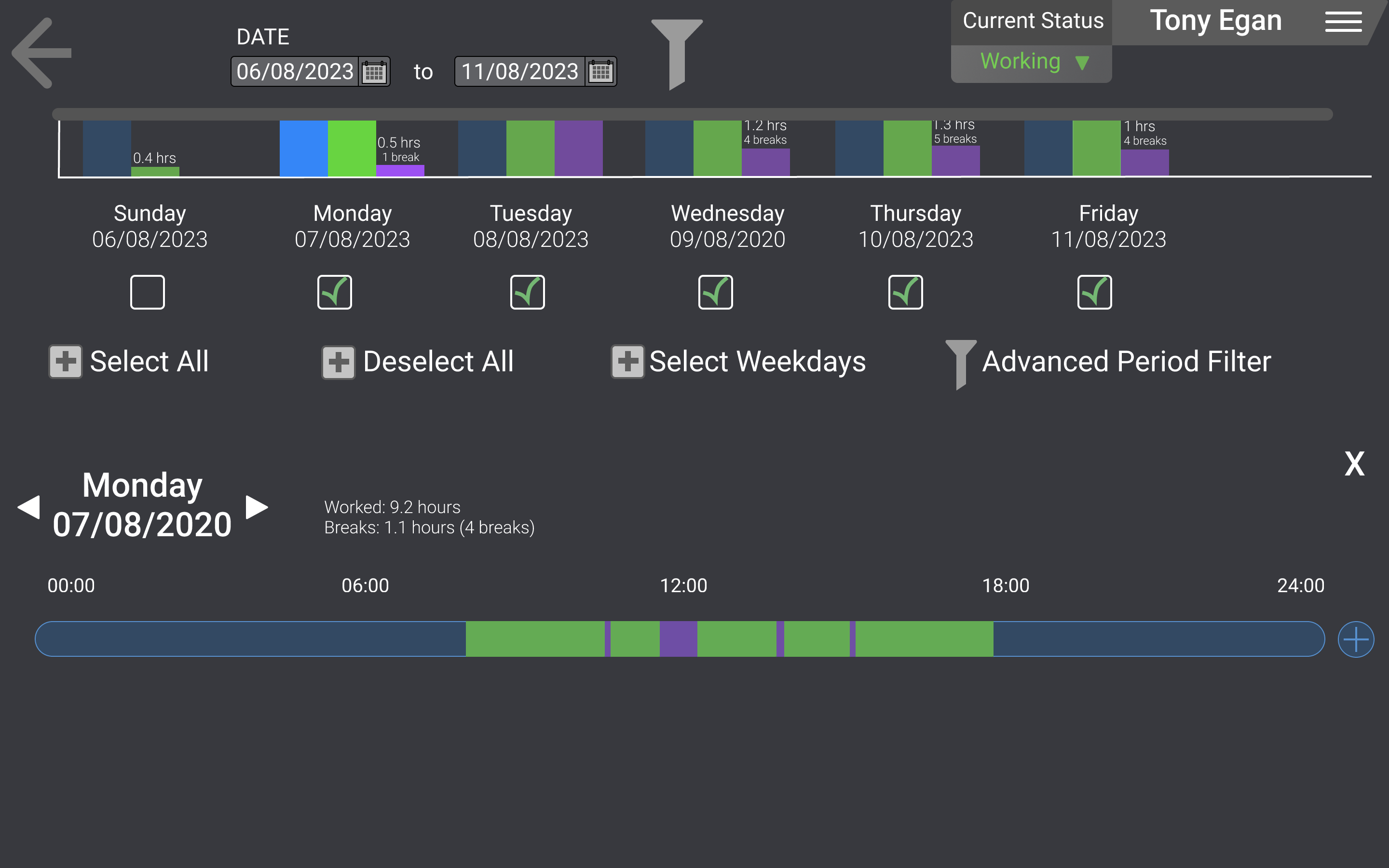
Task: Uncheck the Friday 11/08/2023 checkbox
Action: [x=1094, y=292]
